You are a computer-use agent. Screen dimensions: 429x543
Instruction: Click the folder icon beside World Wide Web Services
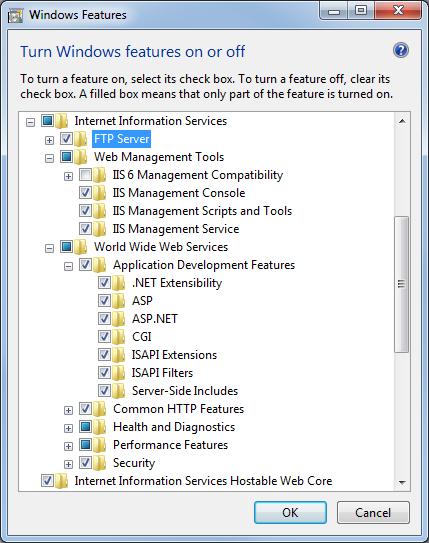click(x=80, y=247)
